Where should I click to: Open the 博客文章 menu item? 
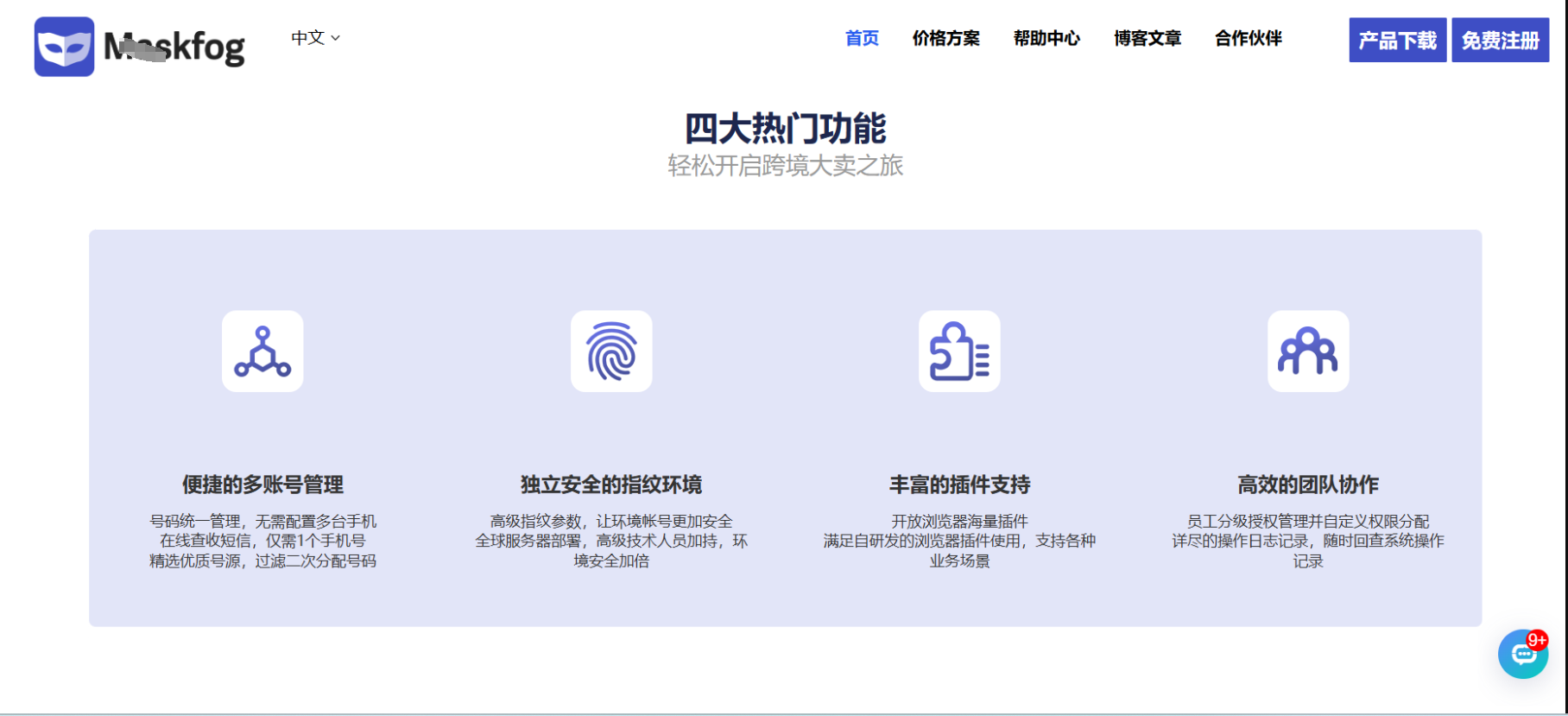click(x=1147, y=38)
